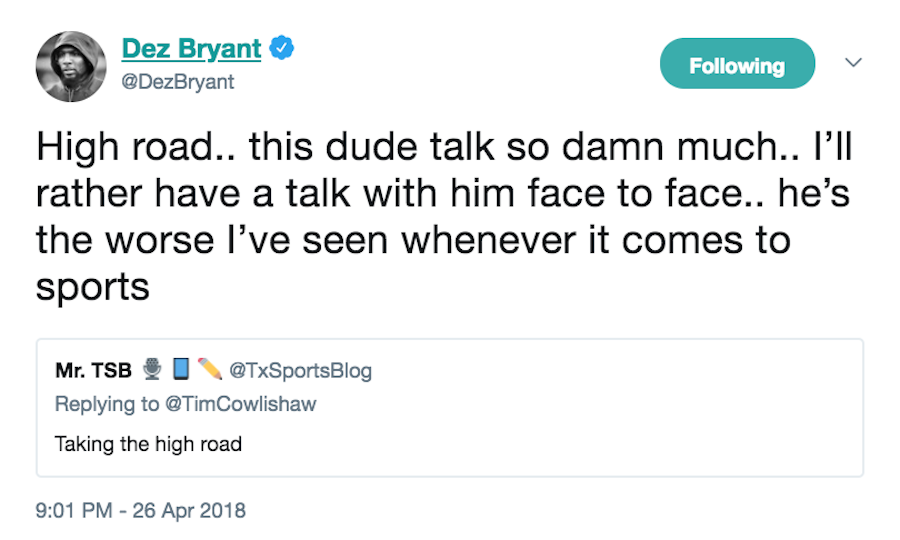Click the phone emoji next to Mr. TSB

point(181,371)
